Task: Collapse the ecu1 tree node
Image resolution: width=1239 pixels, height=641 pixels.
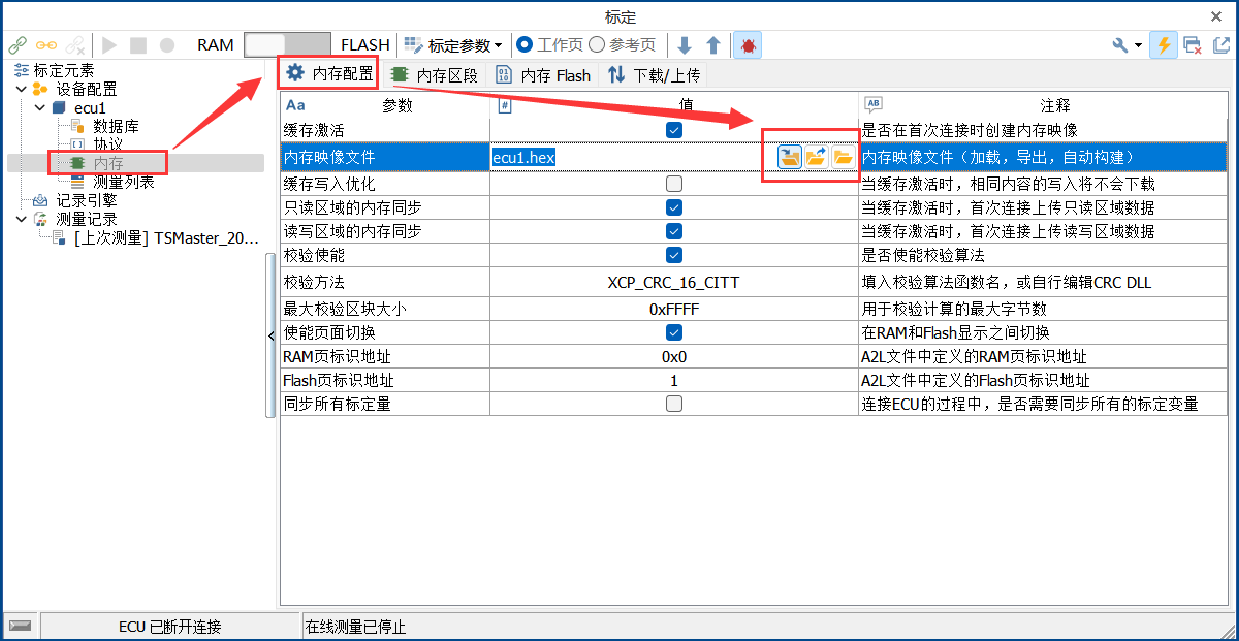Action: pos(39,107)
